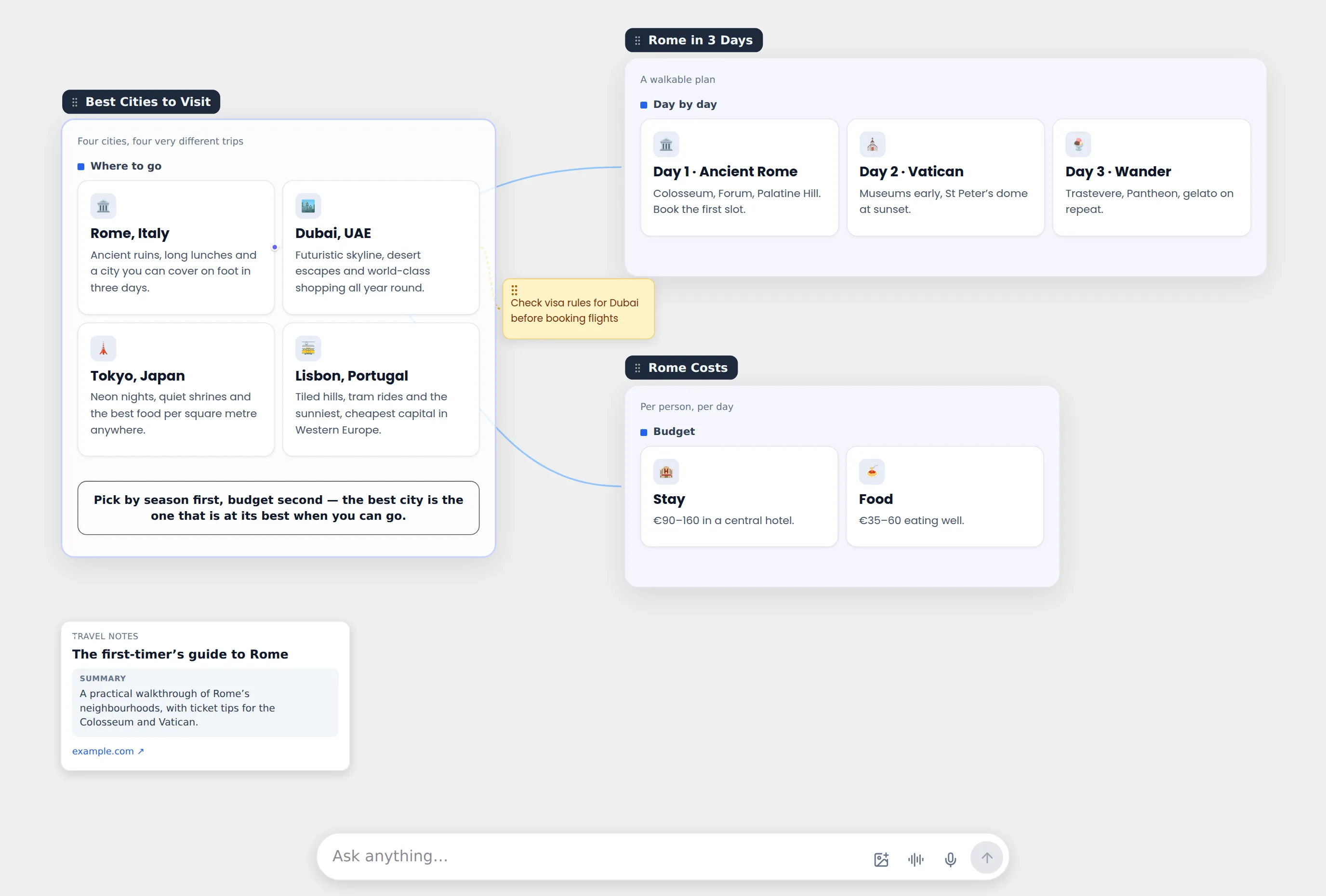The height and width of the screenshot is (896, 1326).
Task: Click the Rome in 3 Days title
Action: [700, 40]
